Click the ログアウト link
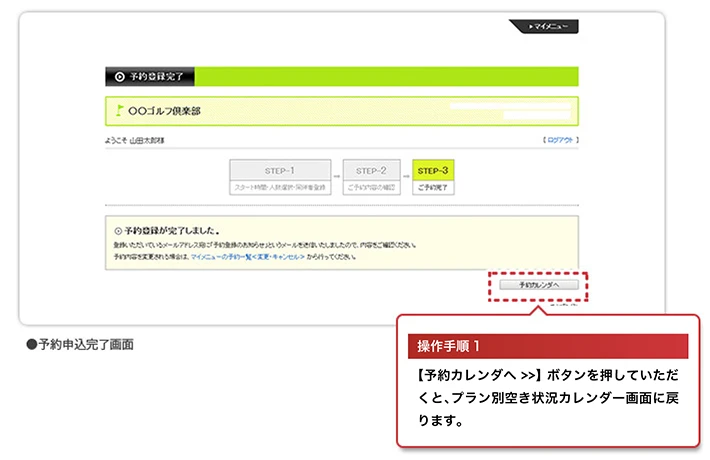The image size is (710, 460). tap(560, 141)
